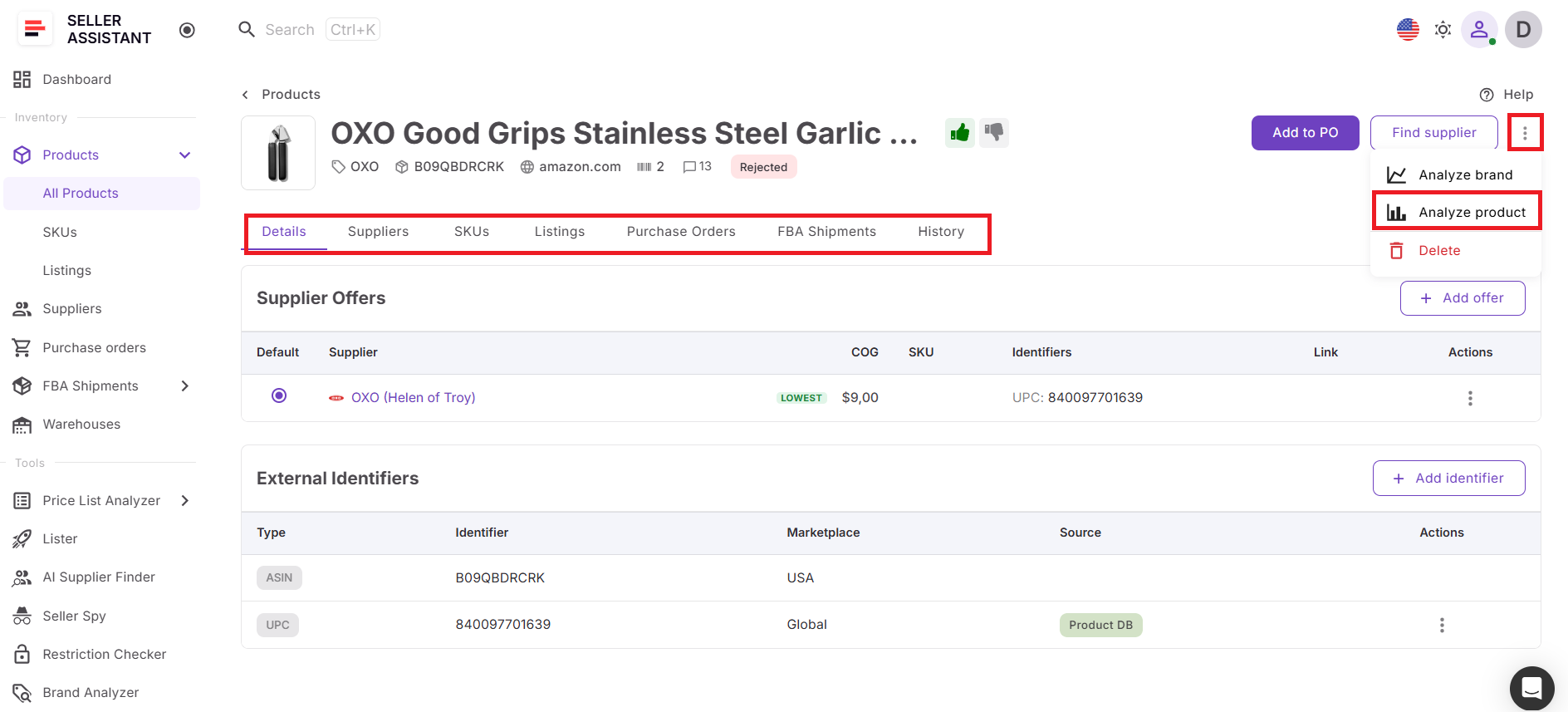Open the user account icon
This screenshot has width=1568, height=712.
pos(1479,30)
